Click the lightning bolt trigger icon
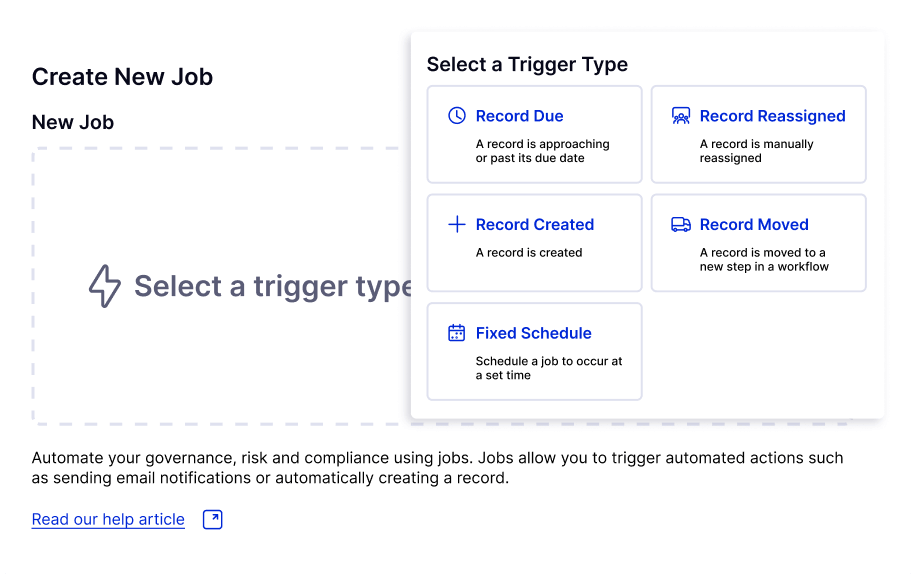This screenshot has height=574, width=916. 105,286
